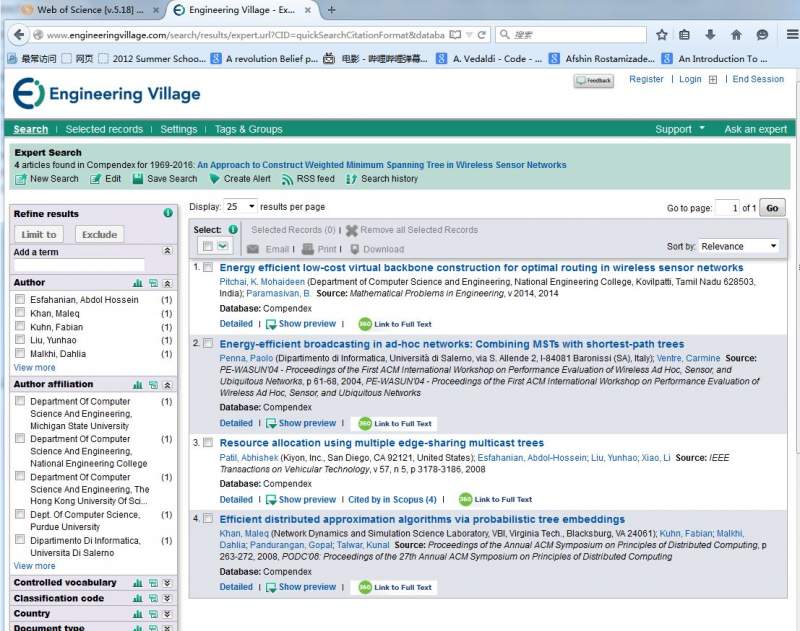The image size is (800, 631).
Task: Open Classification code chart icon
Action: tap(138, 598)
